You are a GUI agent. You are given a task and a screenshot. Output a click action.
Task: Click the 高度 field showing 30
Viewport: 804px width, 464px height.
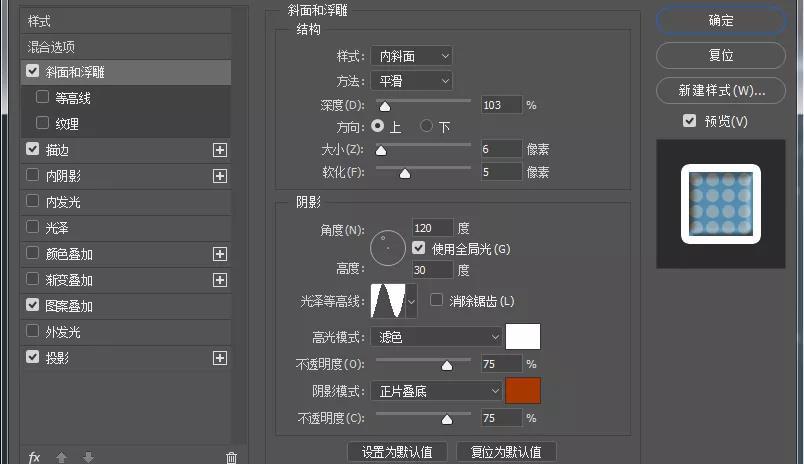433,270
